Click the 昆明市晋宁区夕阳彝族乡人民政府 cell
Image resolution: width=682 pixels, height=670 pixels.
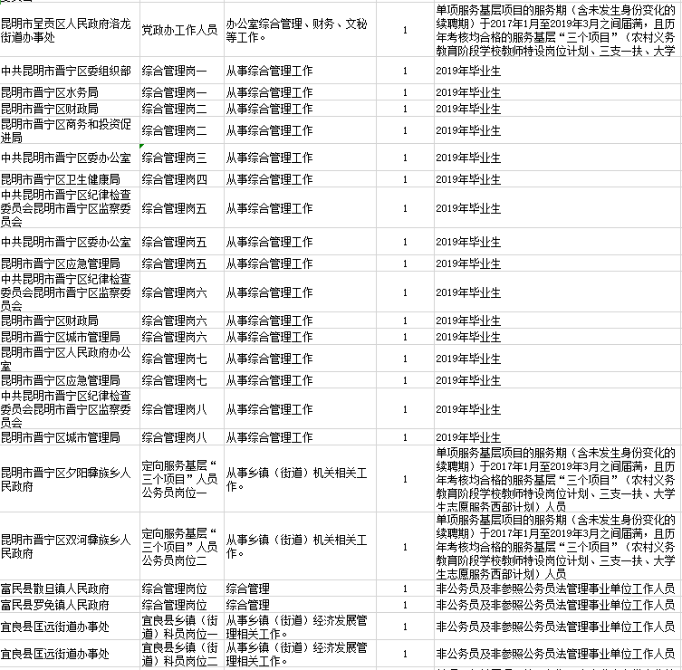(68, 479)
